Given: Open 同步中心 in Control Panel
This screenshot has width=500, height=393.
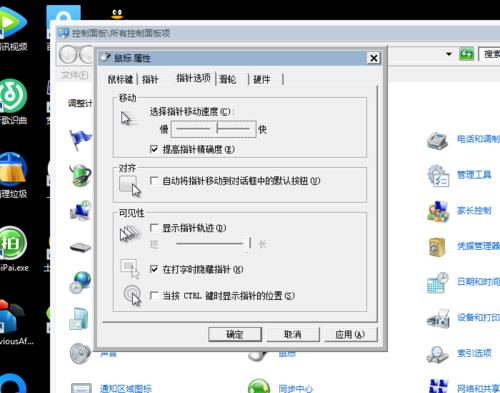Looking at the screenshot, I should click(295, 388).
